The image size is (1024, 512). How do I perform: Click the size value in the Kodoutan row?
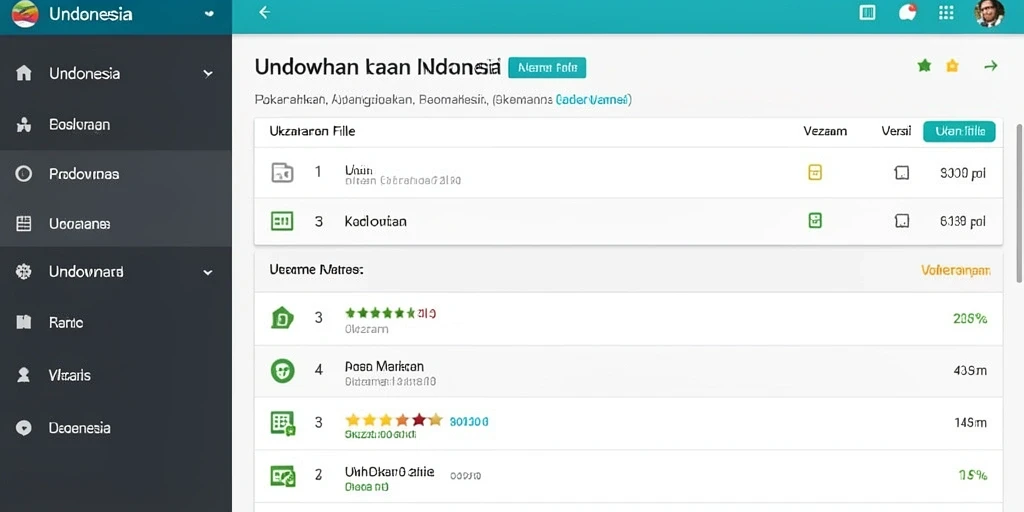tap(963, 221)
